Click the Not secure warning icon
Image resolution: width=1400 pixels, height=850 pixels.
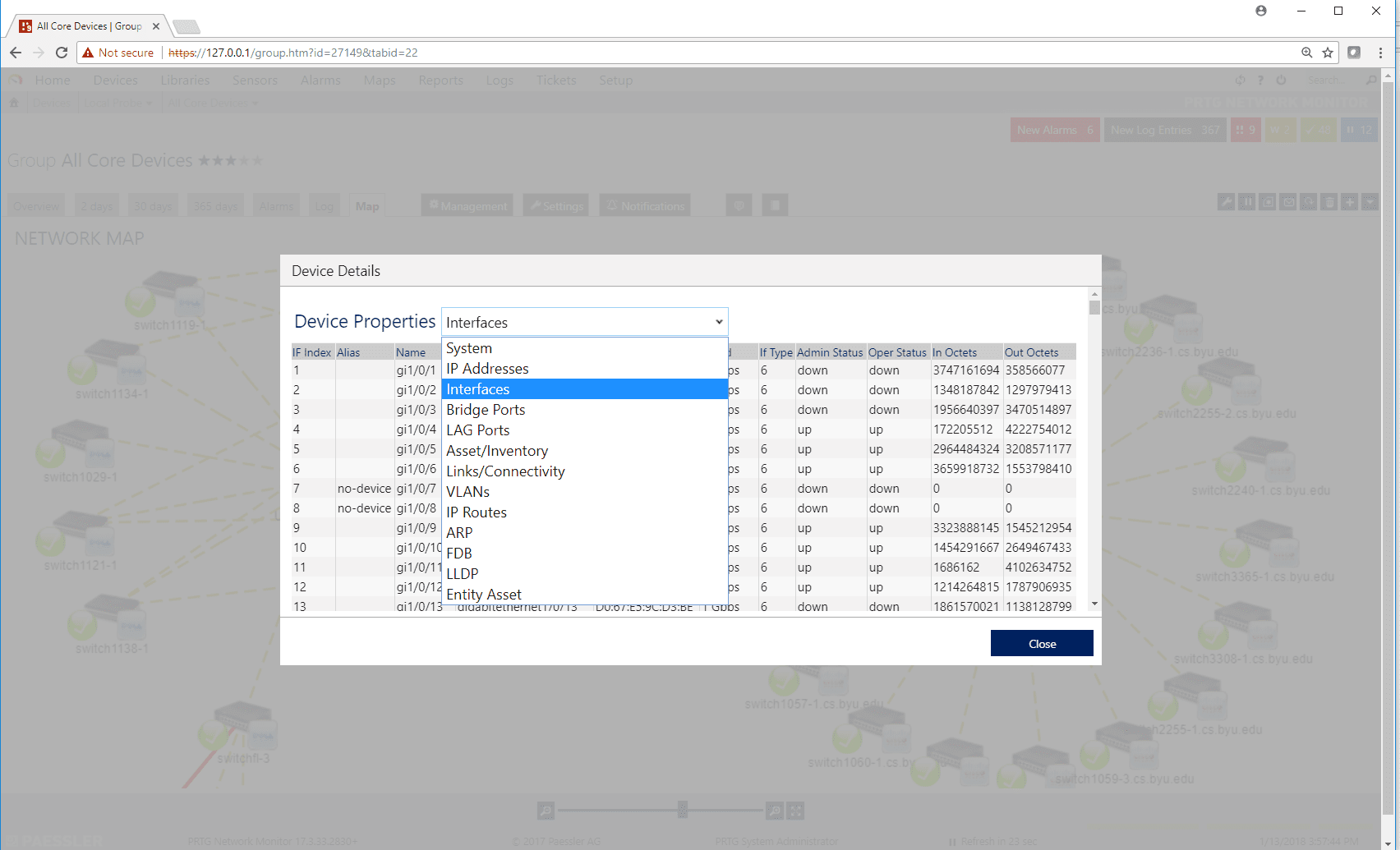(88, 53)
